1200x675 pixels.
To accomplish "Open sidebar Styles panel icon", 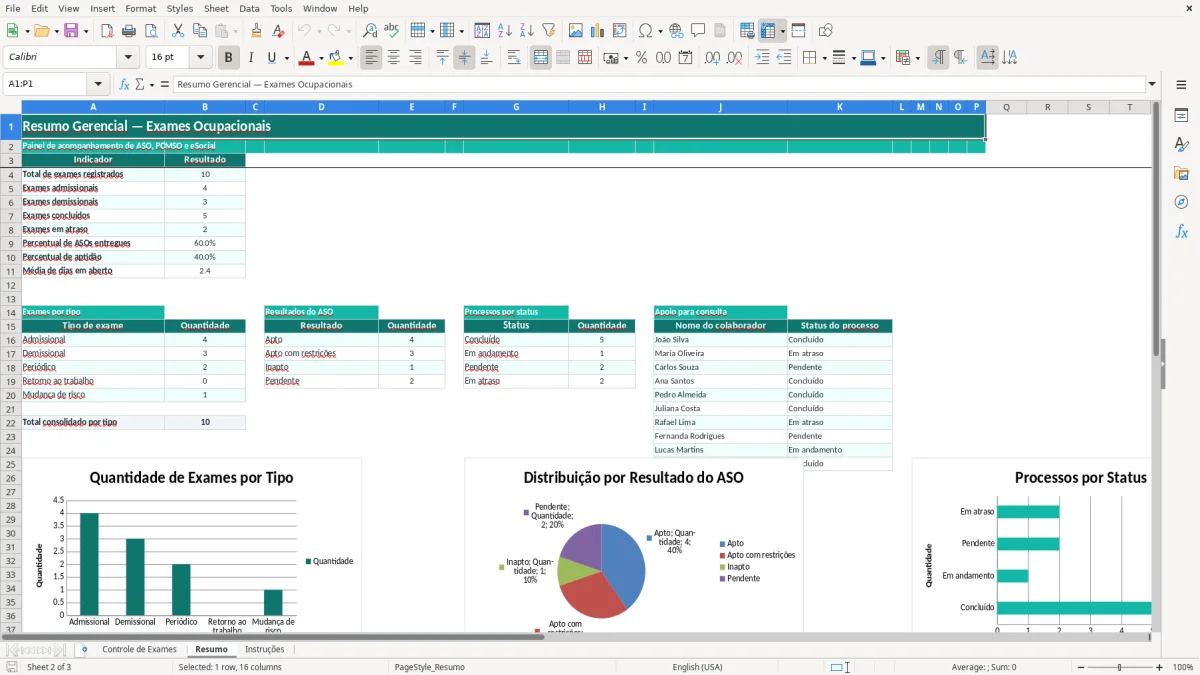I will [x=1181, y=145].
